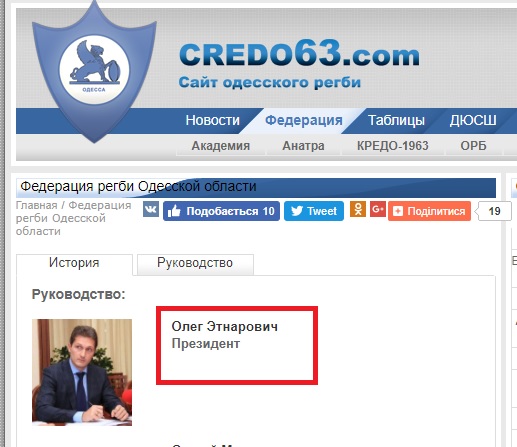Share the page via the Google+ icon
This screenshot has height=447, width=517.
click(x=378, y=209)
